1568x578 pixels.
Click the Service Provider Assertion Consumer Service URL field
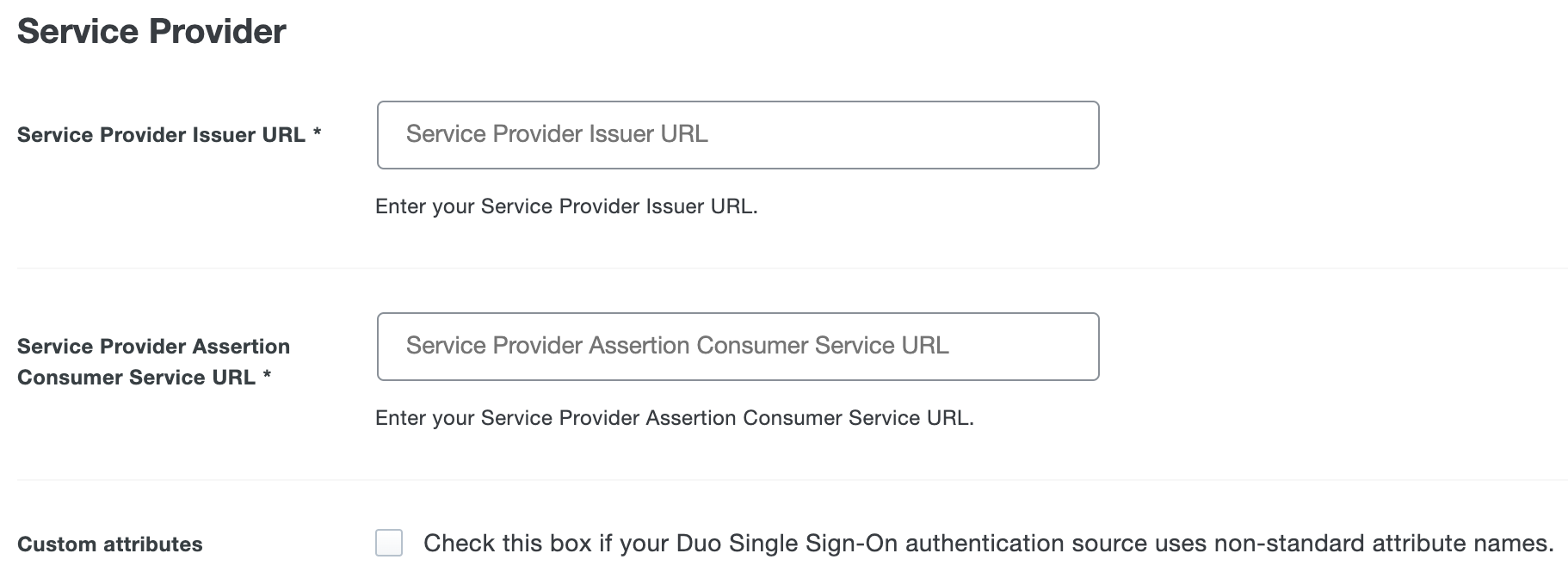(740, 346)
